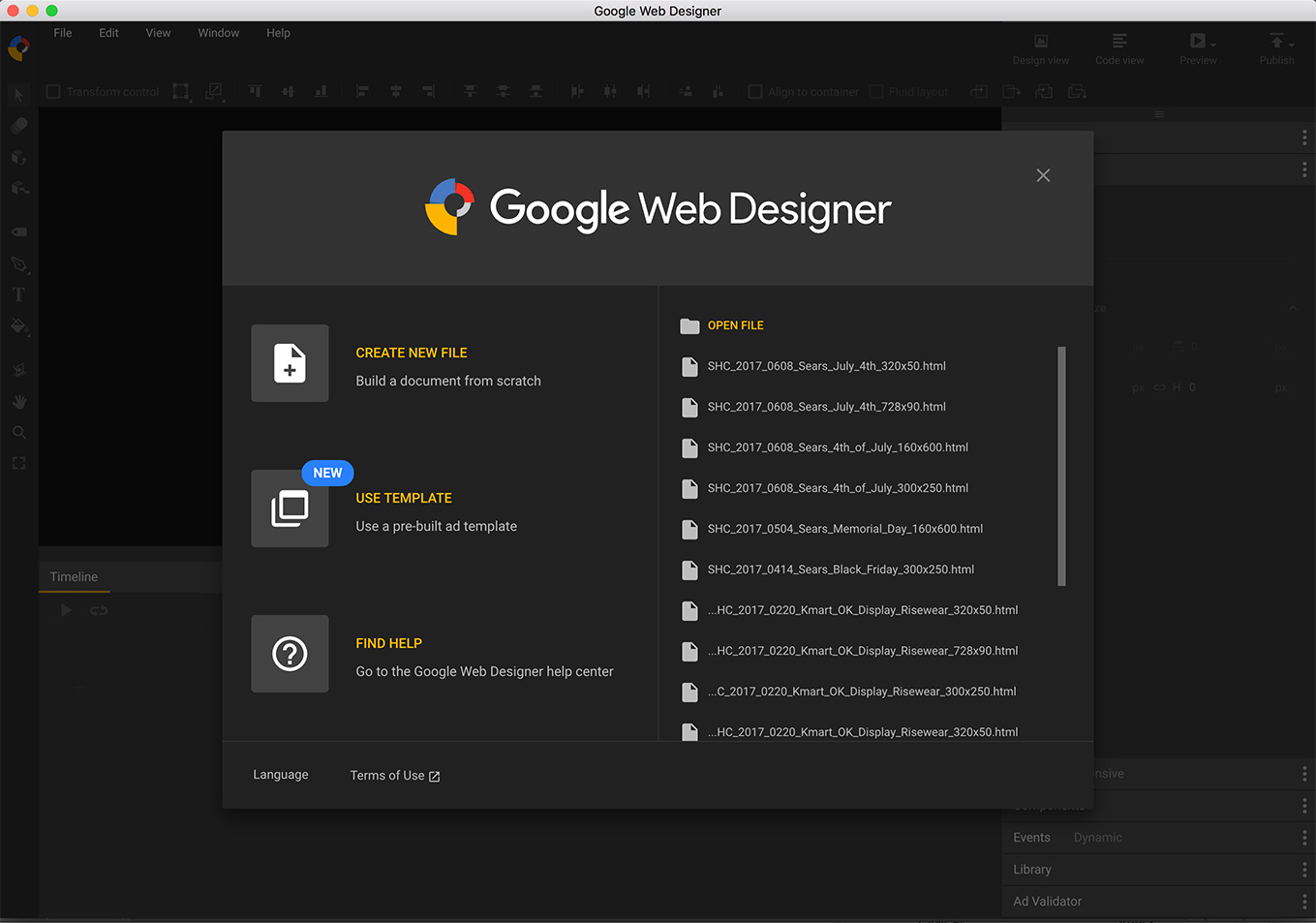This screenshot has width=1316, height=923.
Task: Open the Library panel options menu
Action: point(1304,870)
